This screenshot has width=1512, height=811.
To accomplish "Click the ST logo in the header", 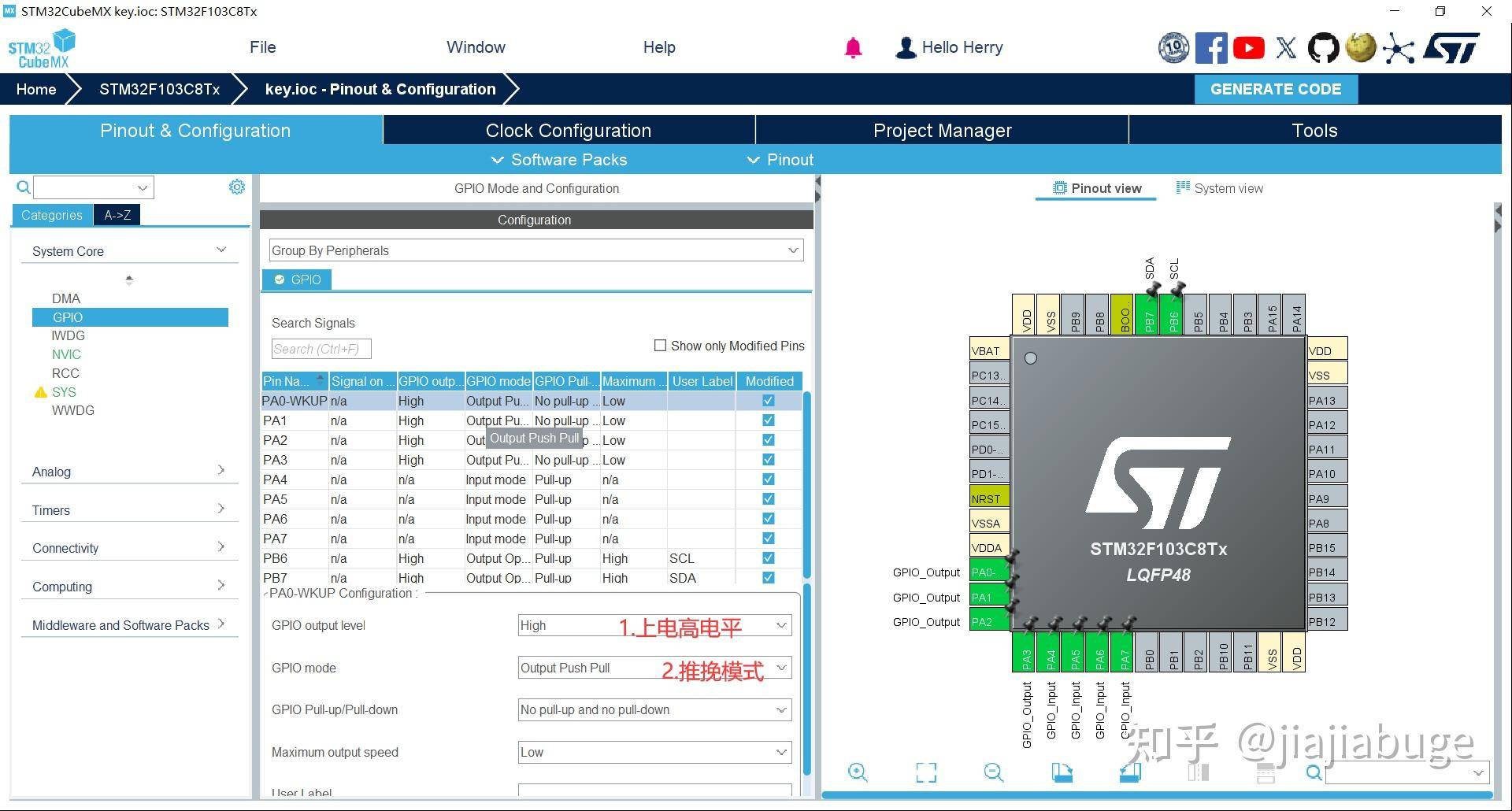I will coord(1451,48).
